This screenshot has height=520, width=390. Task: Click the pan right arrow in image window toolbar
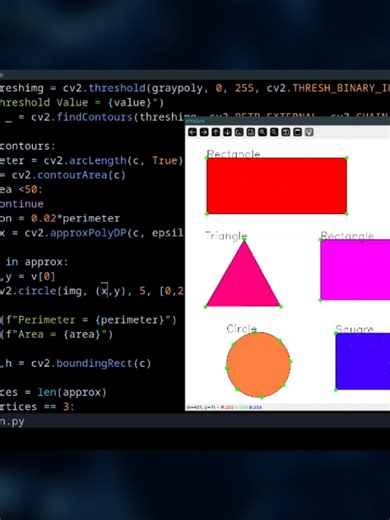point(204,132)
